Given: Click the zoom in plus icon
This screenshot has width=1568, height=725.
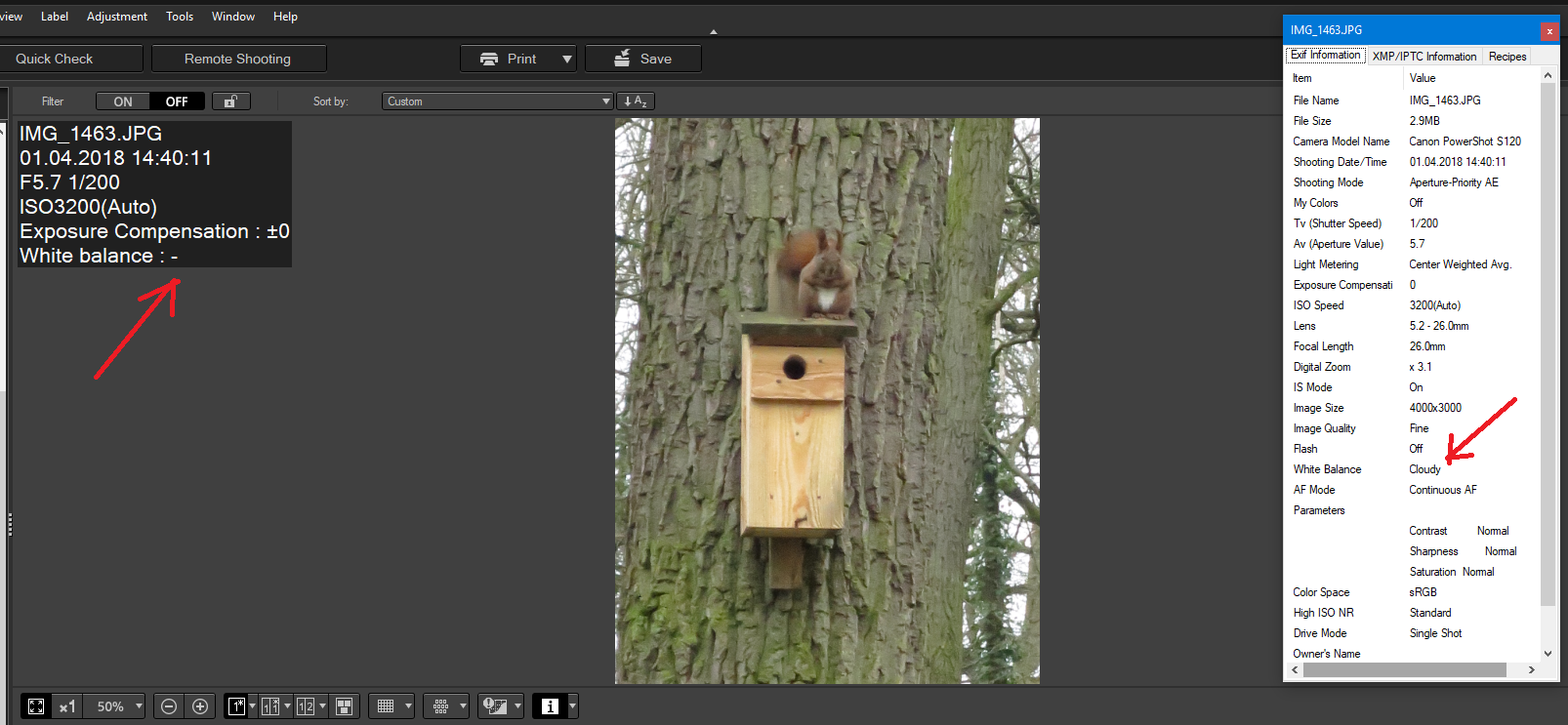Looking at the screenshot, I should pyautogui.click(x=200, y=706).
